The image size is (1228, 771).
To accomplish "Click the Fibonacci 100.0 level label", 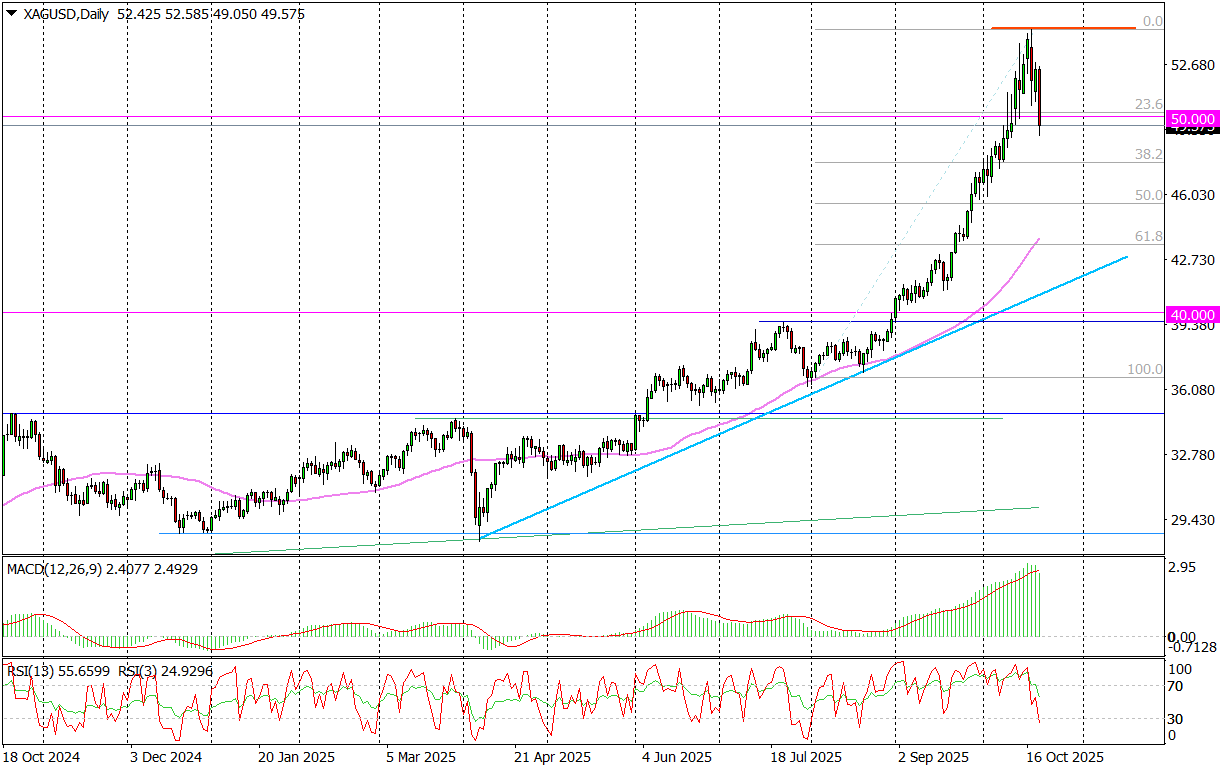I will pos(1145,370).
